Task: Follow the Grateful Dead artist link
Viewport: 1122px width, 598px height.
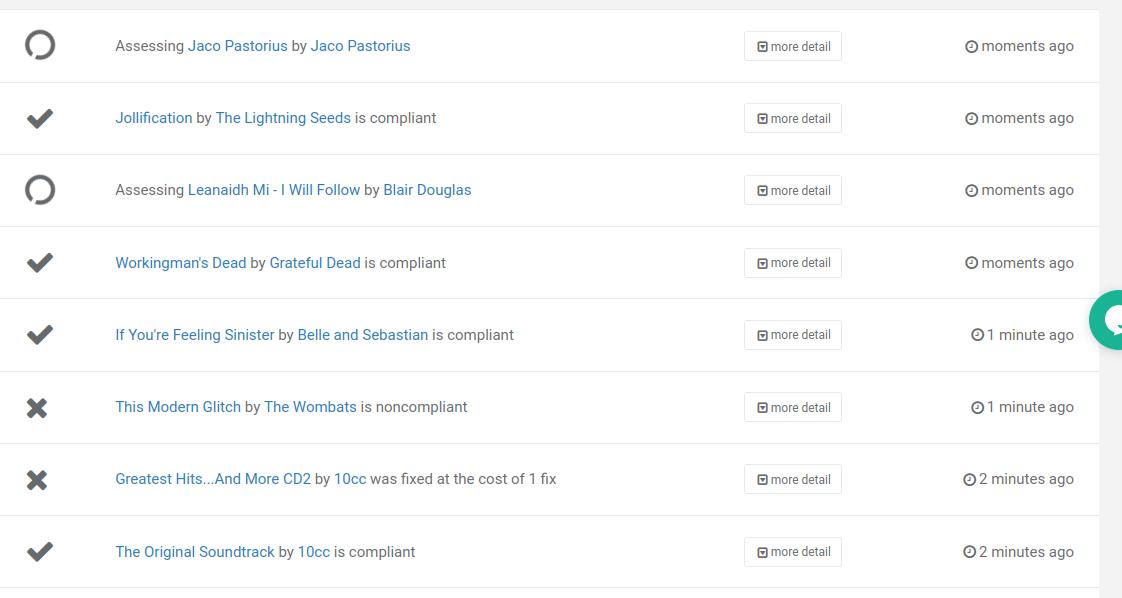Action: click(x=315, y=263)
